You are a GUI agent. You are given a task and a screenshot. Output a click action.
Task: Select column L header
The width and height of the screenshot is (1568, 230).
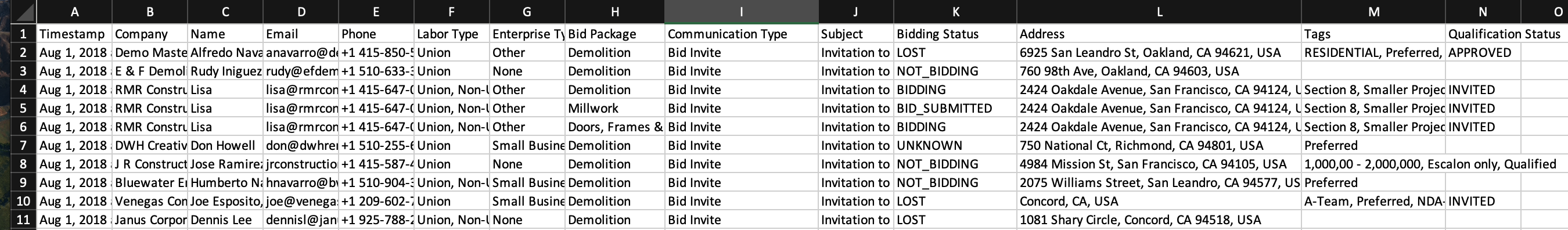1159,12
